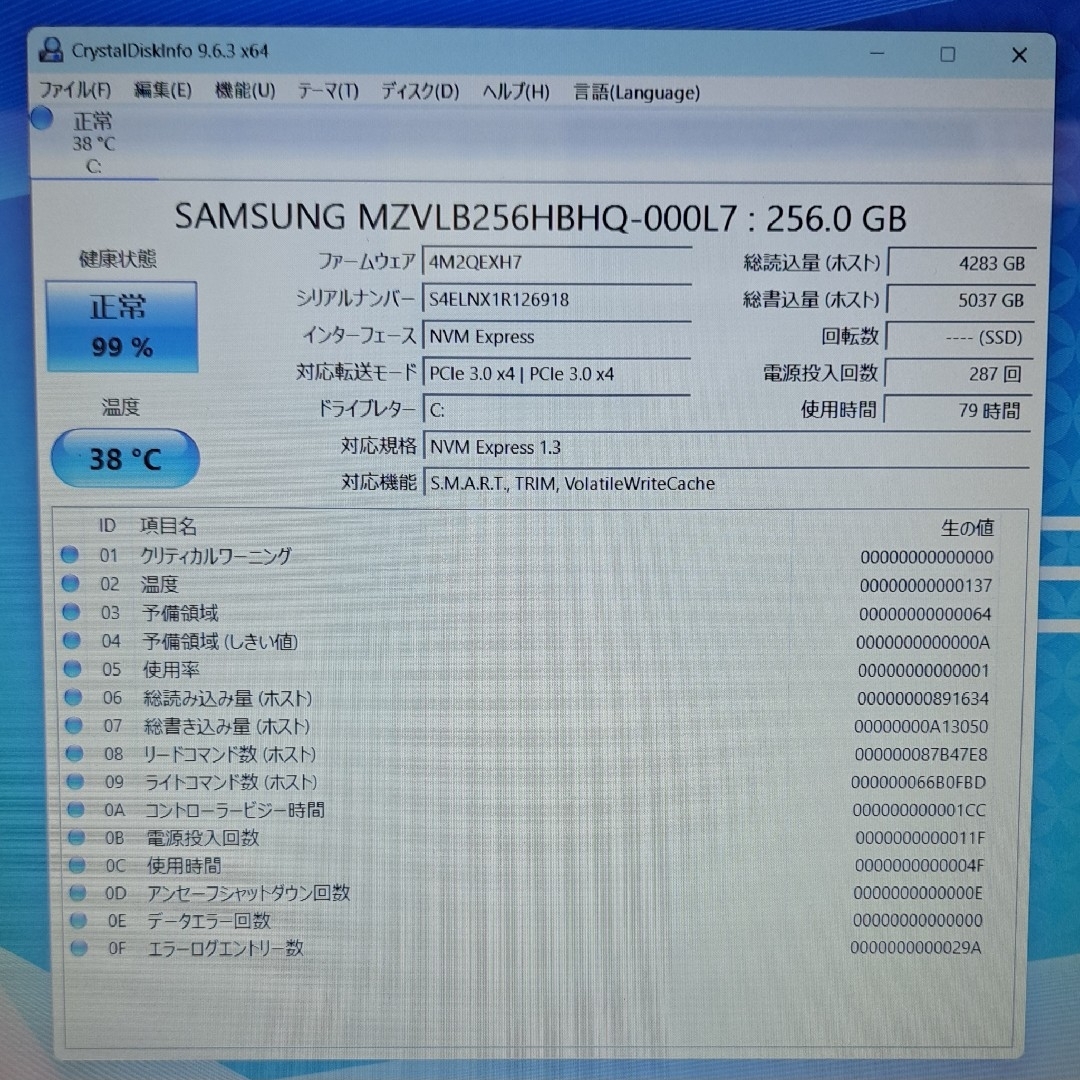
Task: Select the コントローラービジー時間 attribute name
Action: tap(234, 810)
